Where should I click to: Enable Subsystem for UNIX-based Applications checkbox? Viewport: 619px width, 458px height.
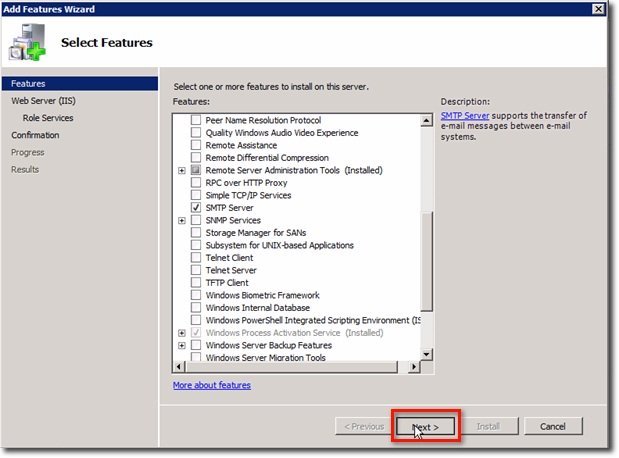tap(196, 245)
